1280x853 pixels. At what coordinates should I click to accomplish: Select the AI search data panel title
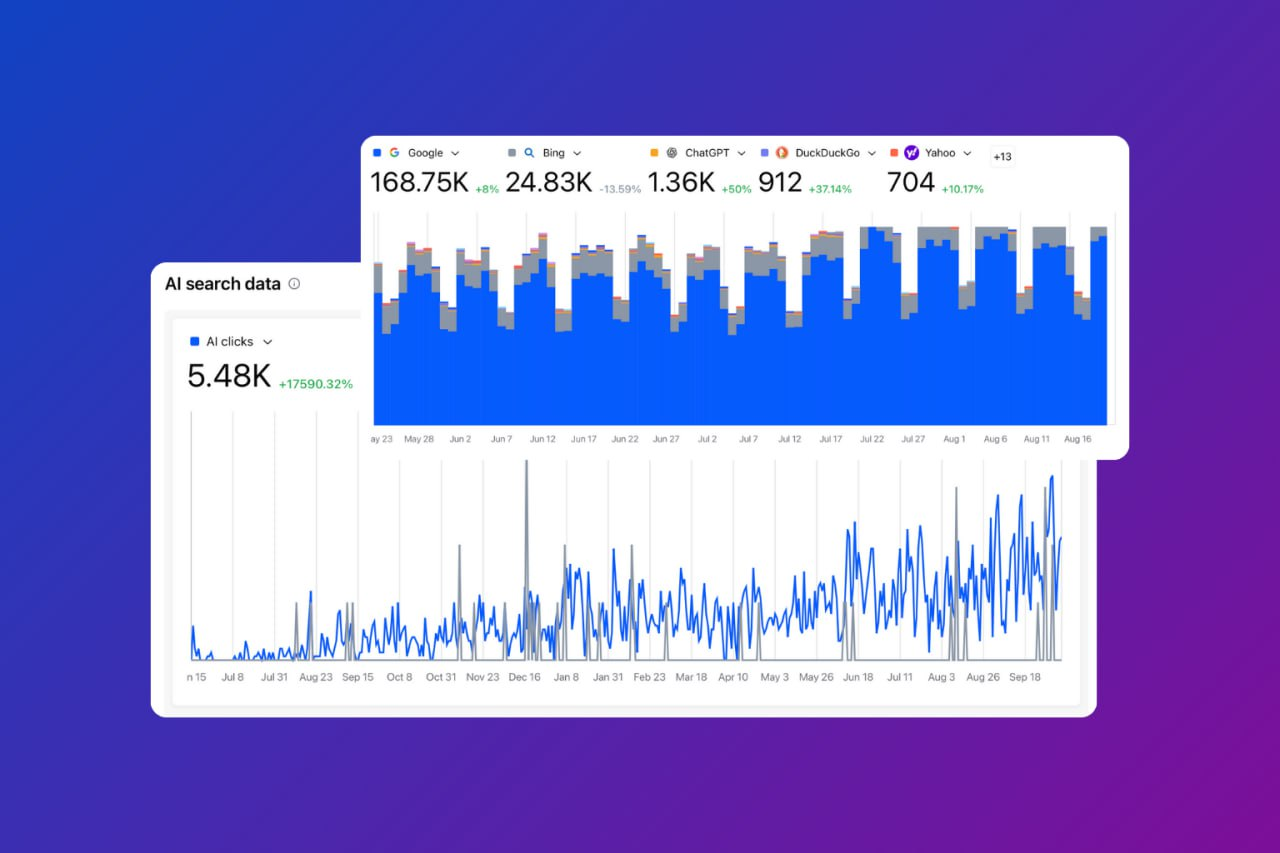point(222,283)
